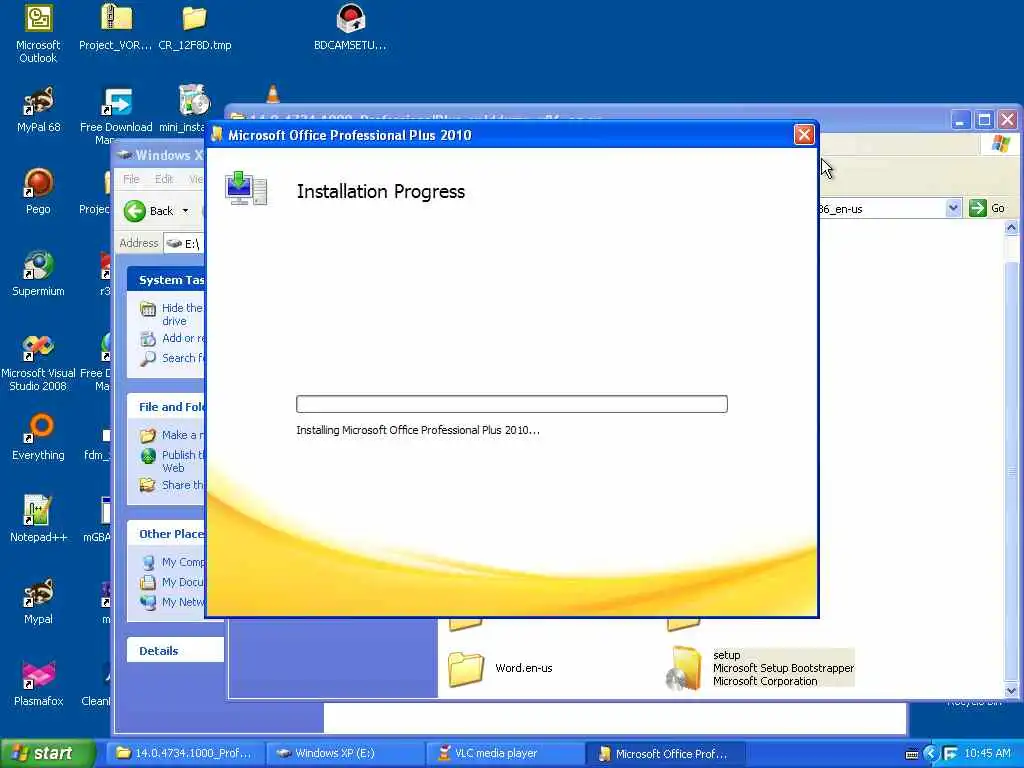This screenshot has width=1024, height=768.
Task: Open Microsoft Visual Studio 2008 shortcut
Action: click(x=38, y=348)
